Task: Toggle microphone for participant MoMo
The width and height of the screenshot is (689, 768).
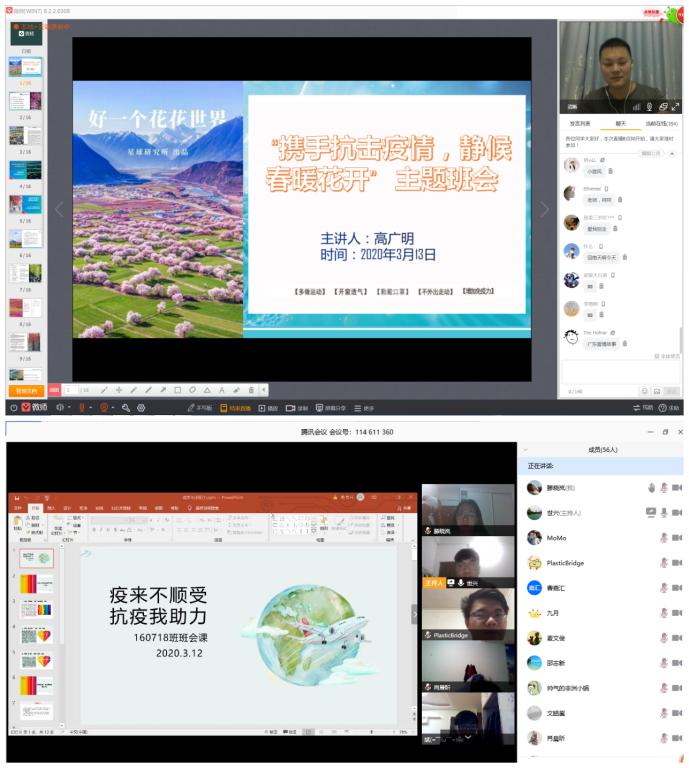Action: 663,538
